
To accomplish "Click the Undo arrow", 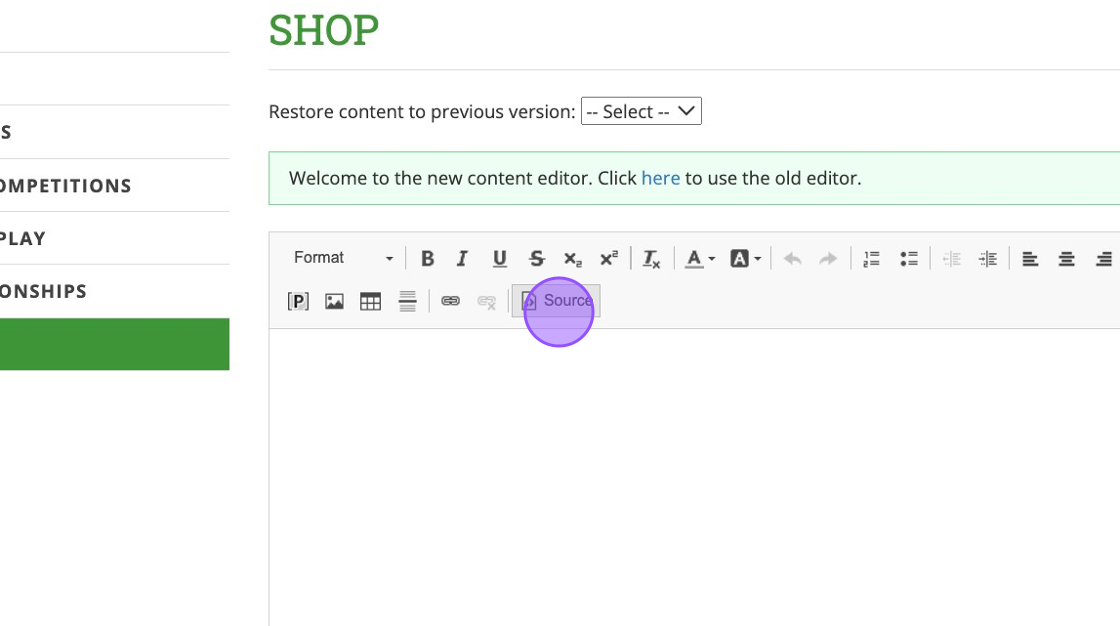I will click(x=792, y=259).
